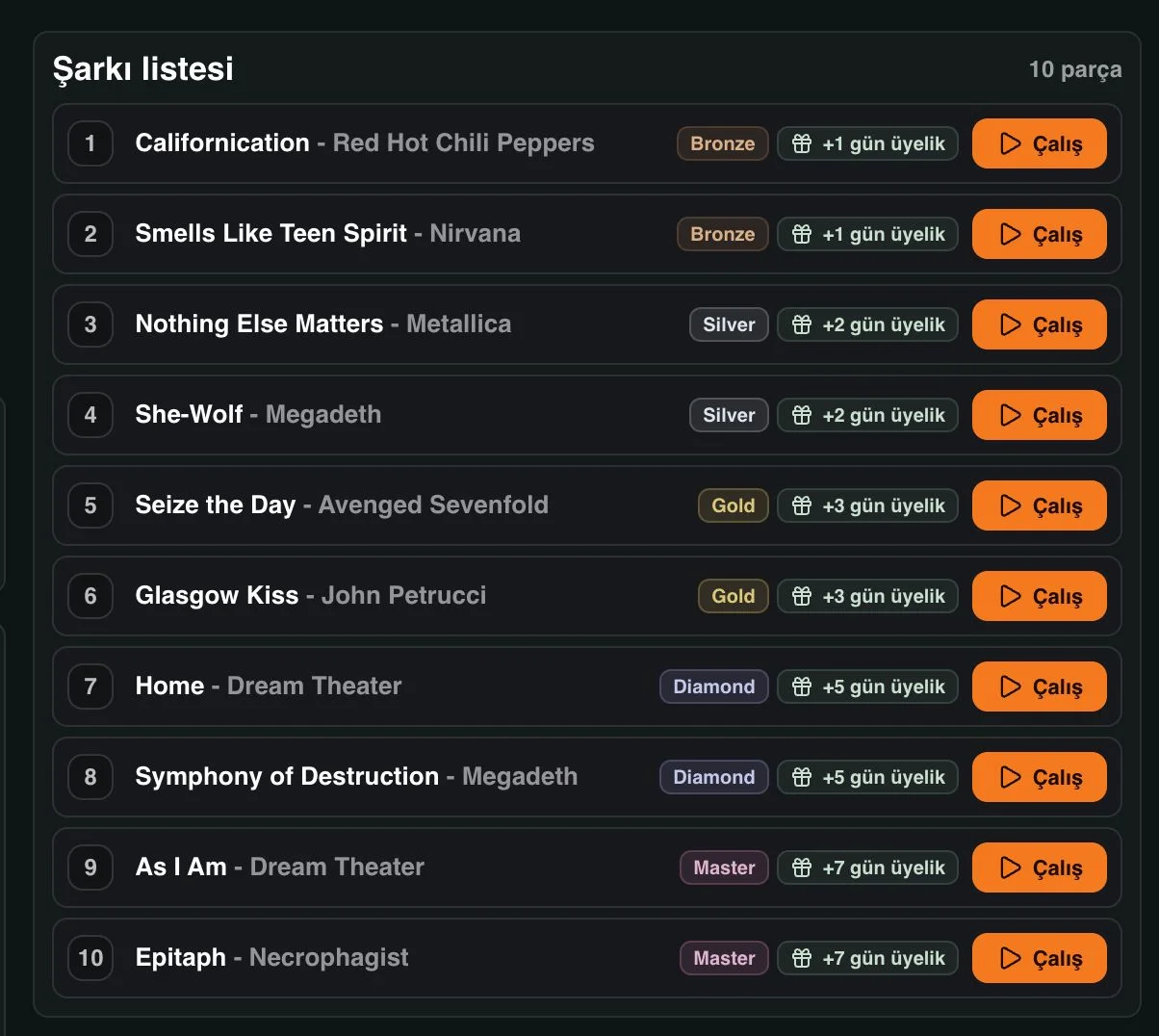Select the Nothing Else Matters title
This screenshot has width=1159, height=1036.
(x=259, y=324)
